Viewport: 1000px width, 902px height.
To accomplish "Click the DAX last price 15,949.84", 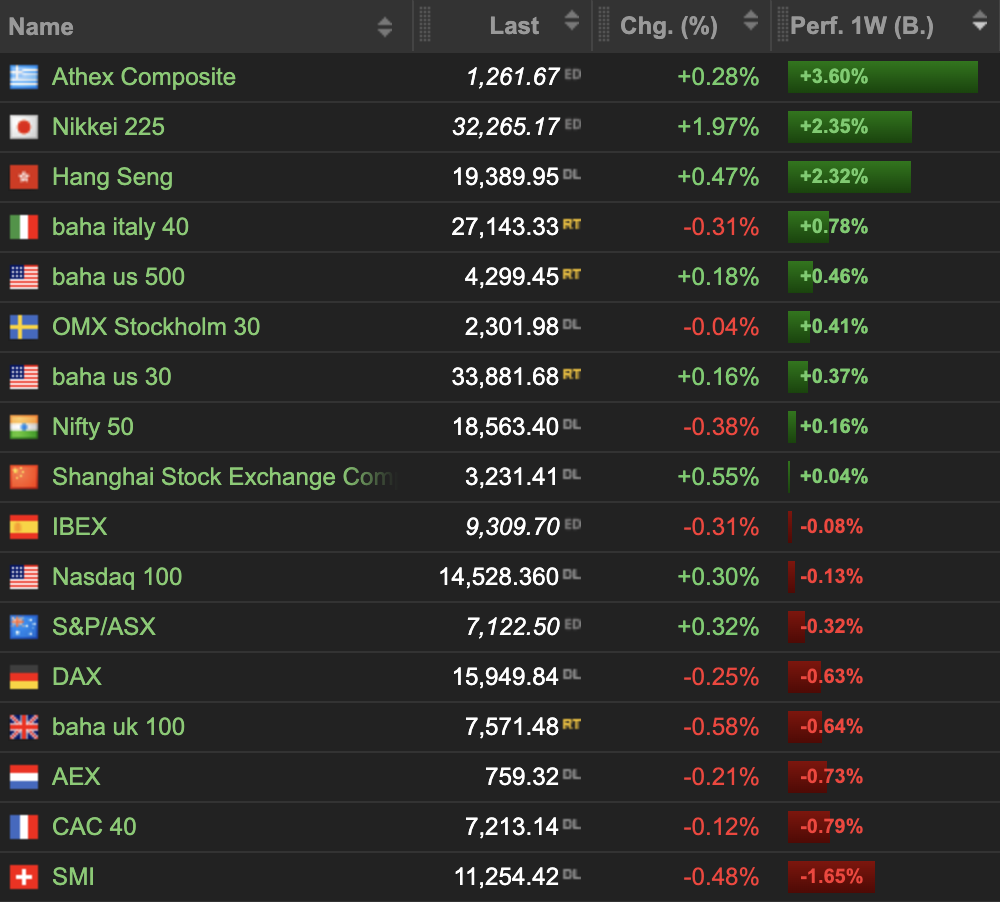I will 506,677.
